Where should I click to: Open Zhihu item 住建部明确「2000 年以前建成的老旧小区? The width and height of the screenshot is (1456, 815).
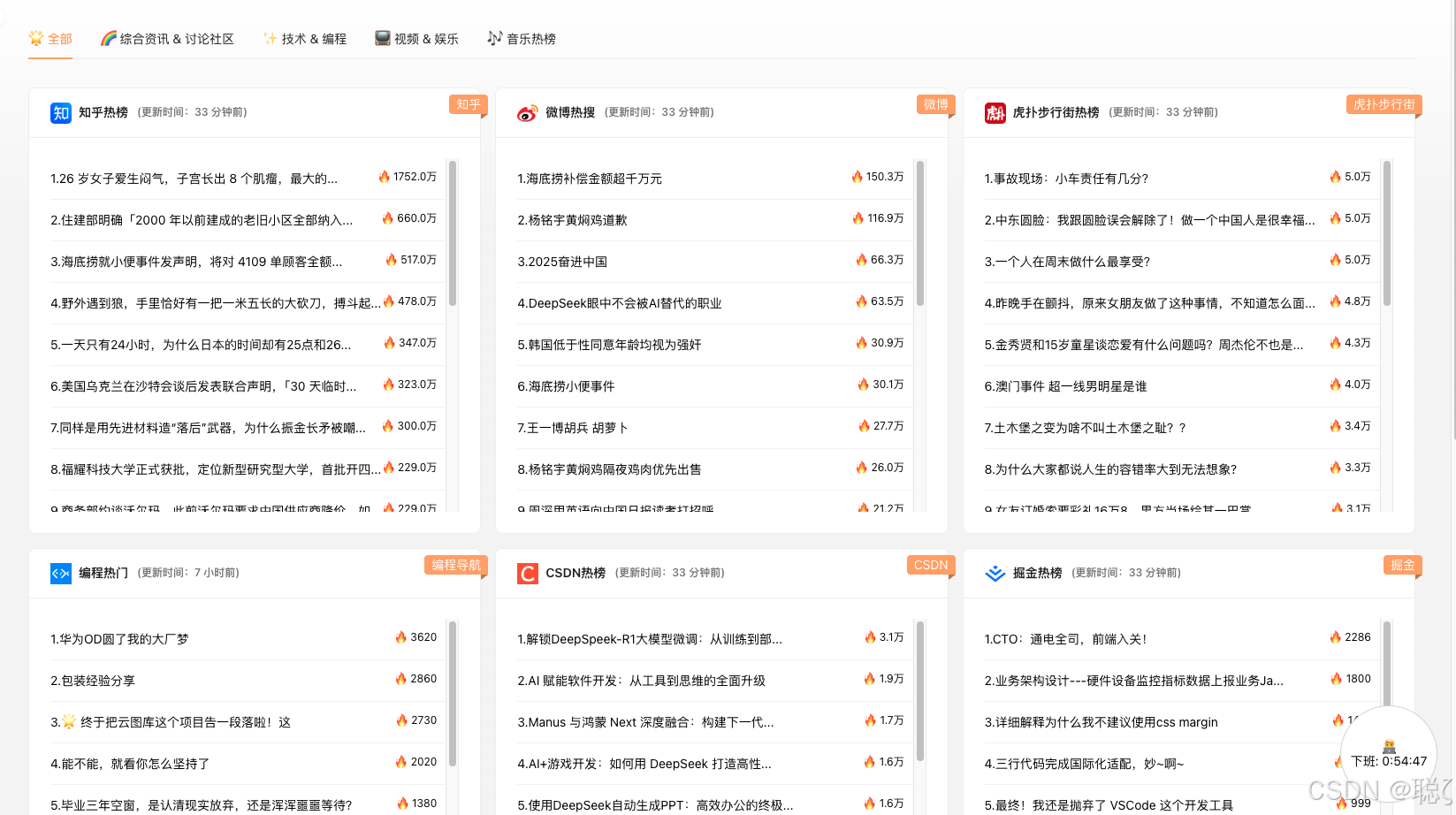tap(202, 220)
